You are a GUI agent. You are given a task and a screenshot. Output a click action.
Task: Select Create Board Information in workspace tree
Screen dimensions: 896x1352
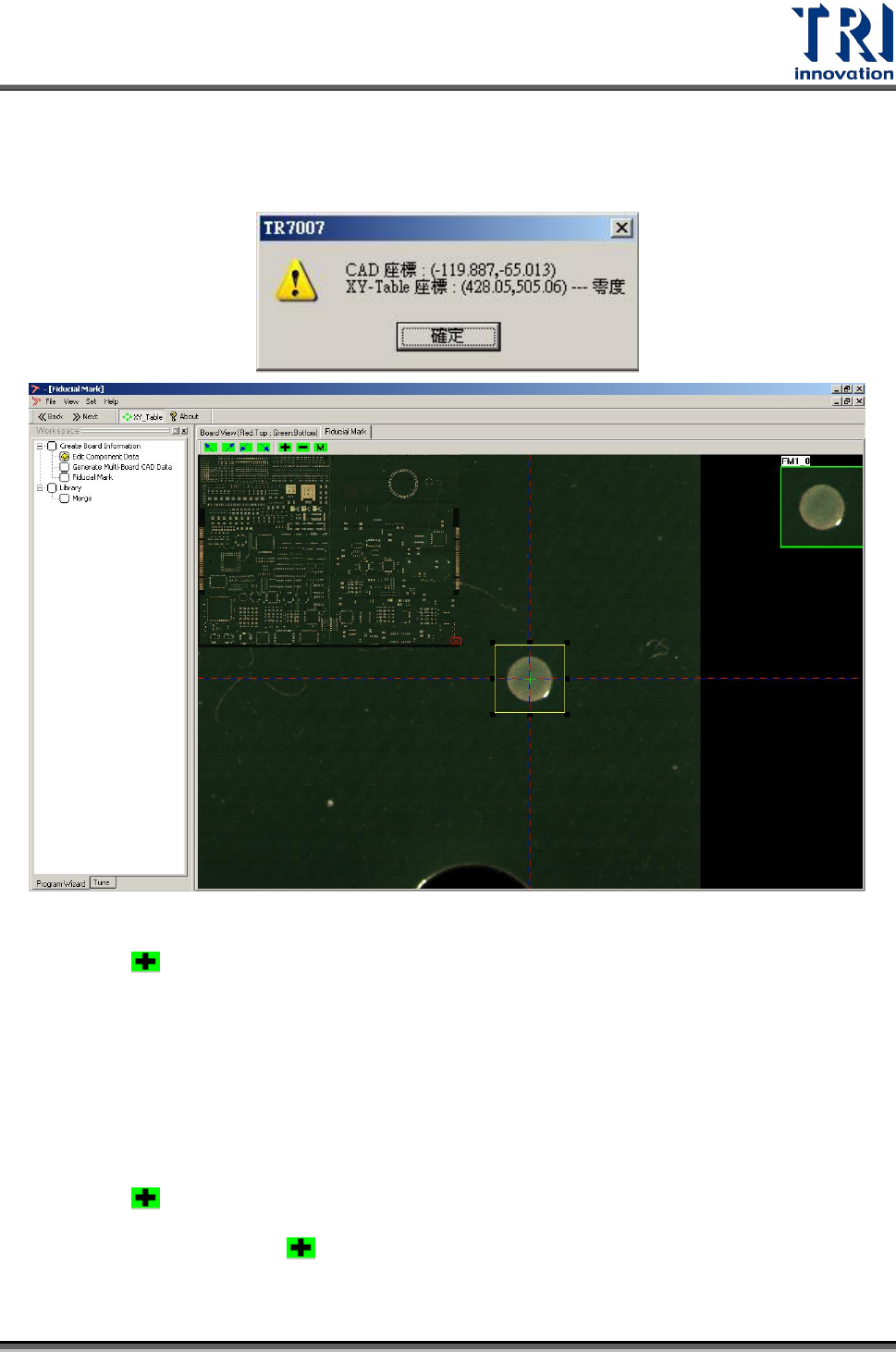tap(100, 446)
